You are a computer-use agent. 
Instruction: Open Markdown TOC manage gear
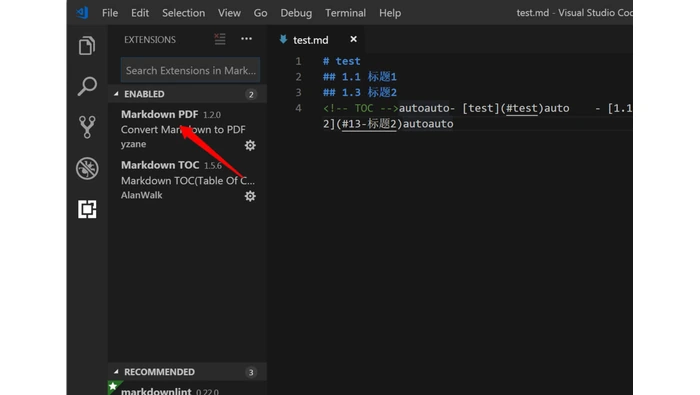pyautogui.click(x=250, y=196)
